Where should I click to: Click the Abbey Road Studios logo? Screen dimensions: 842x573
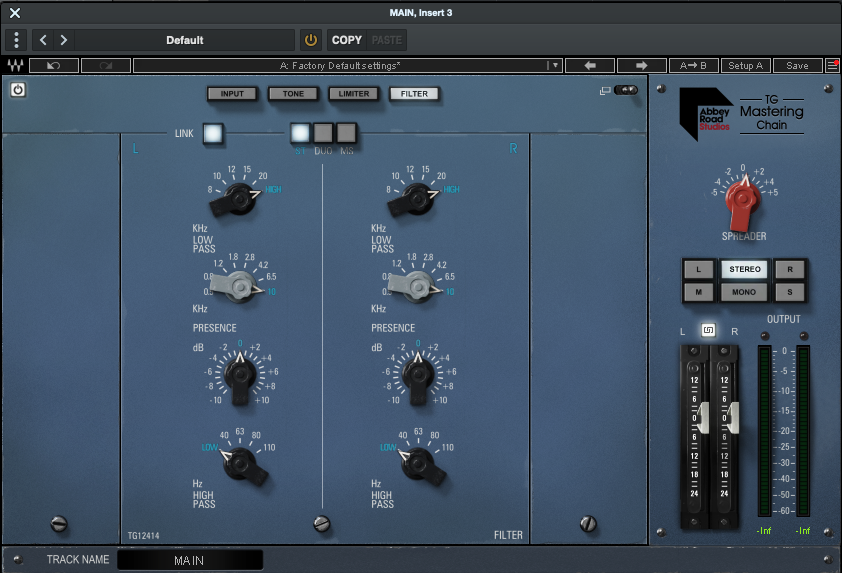click(x=706, y=114)
